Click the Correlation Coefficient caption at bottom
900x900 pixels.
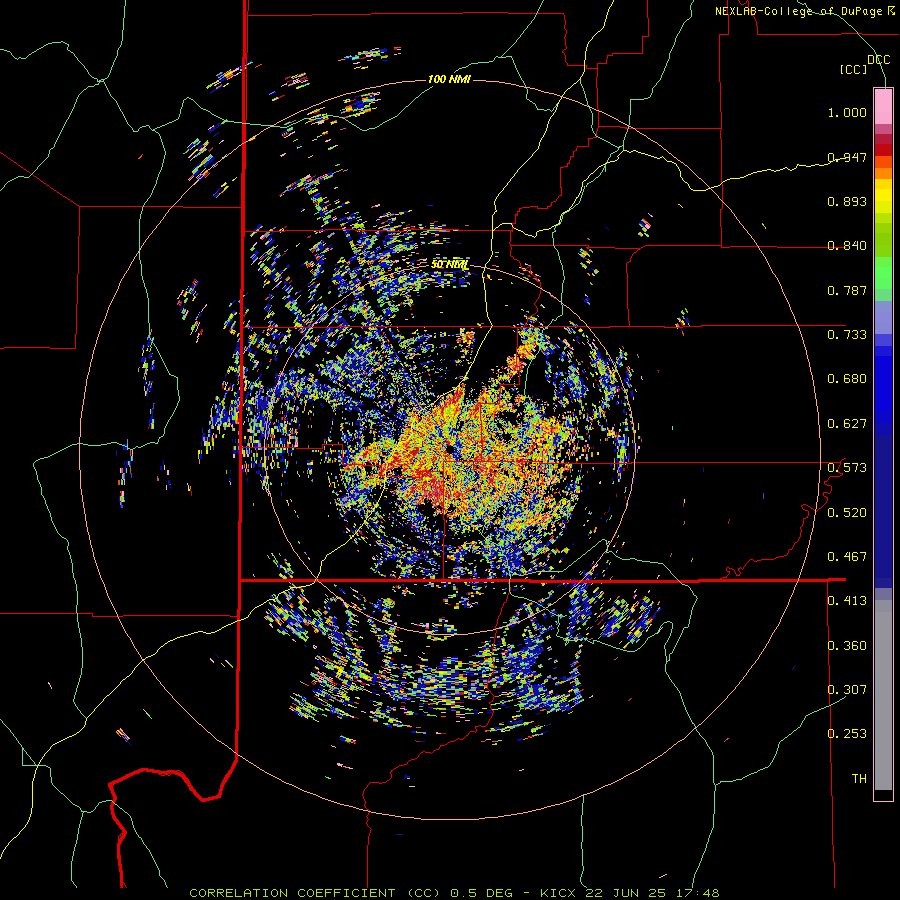click(x=454, y=893)
